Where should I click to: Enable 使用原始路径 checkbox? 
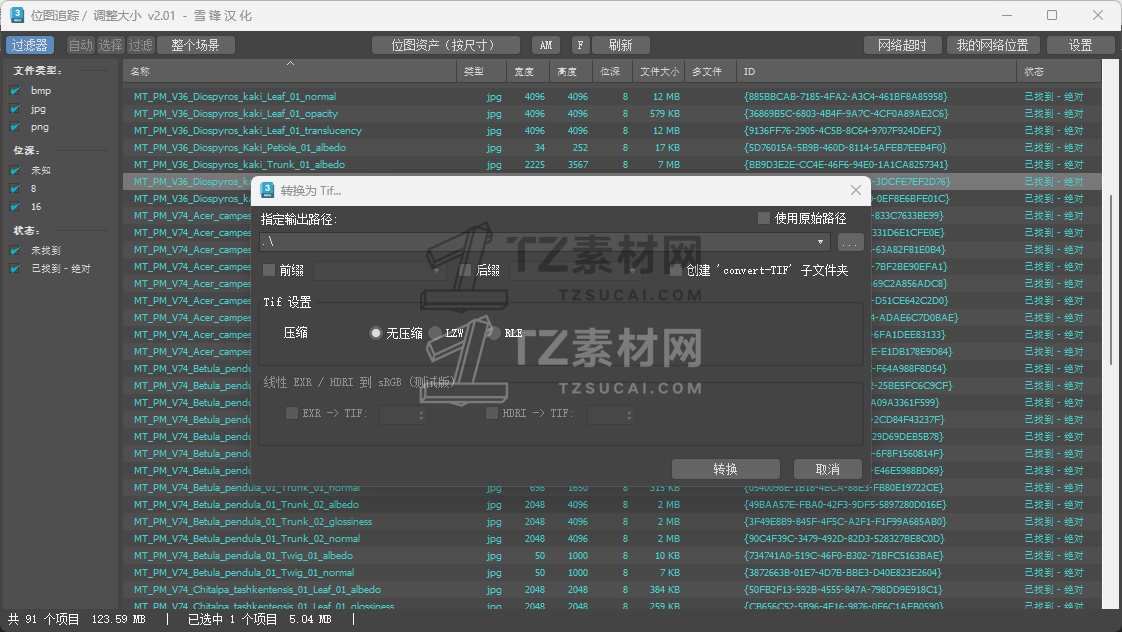[762, 218]
